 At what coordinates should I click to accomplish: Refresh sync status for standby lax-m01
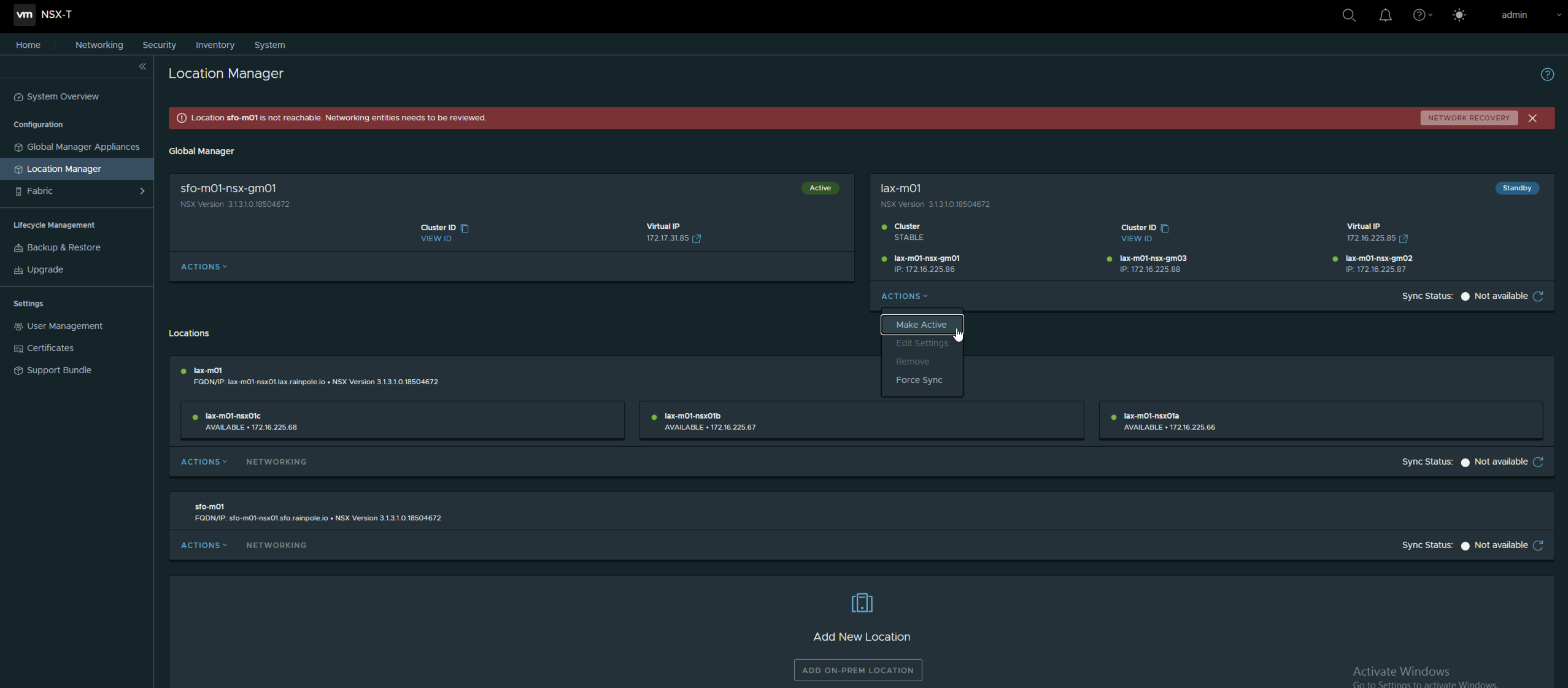point(1538,296)
